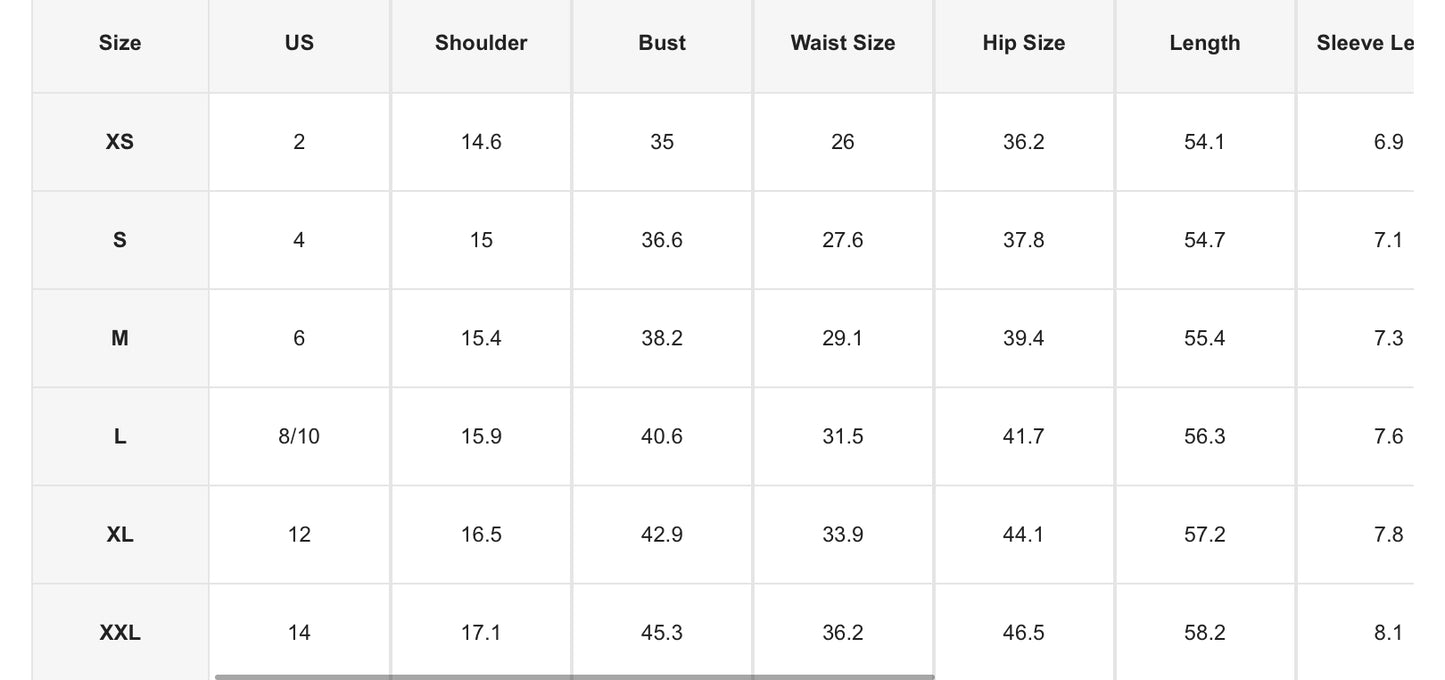Click the Size column header
Image resolution: width=1445 pixels, height=680 pixels.
click(120, 43)
